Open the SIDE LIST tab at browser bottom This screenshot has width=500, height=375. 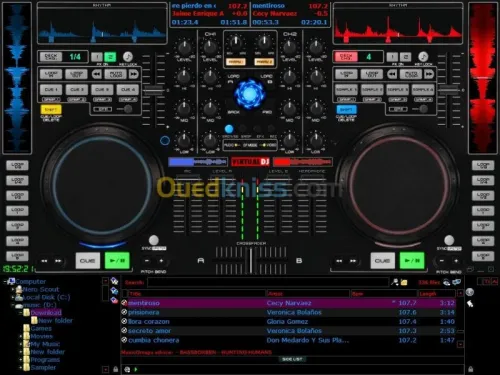pyautogui.click(x=292, y=359)
